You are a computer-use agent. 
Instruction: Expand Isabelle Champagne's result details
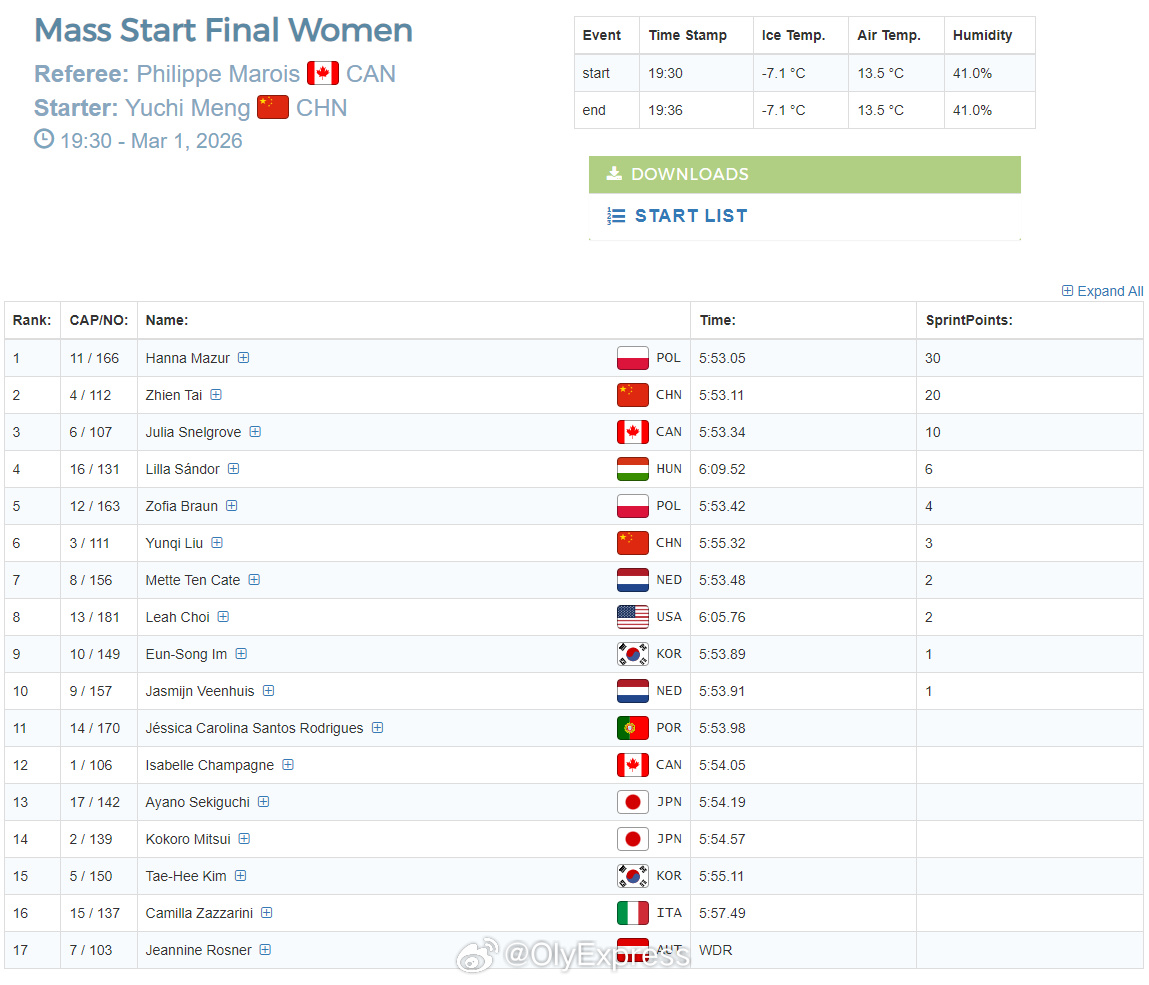(288, 764)
